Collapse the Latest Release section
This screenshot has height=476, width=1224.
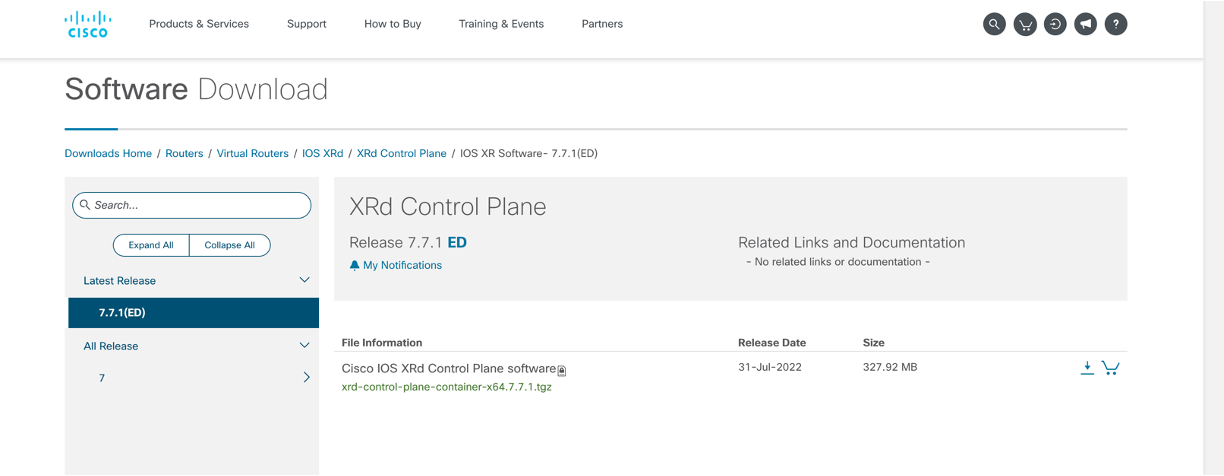pos(305,280)
